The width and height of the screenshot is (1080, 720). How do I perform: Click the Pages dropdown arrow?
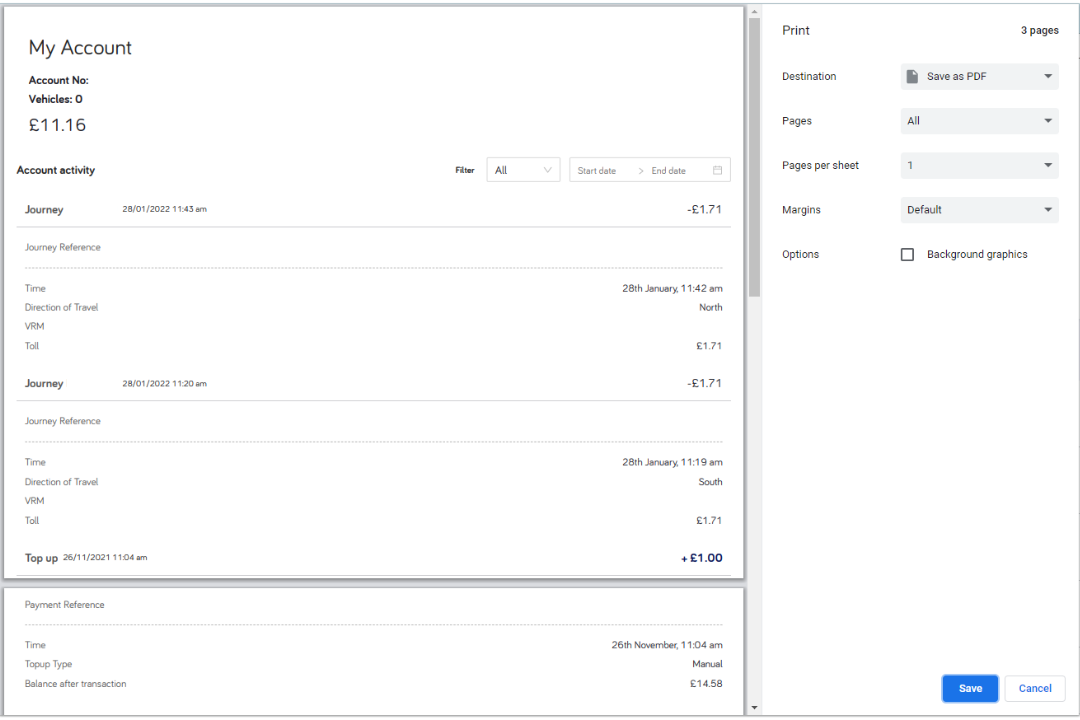(1047, 120)
